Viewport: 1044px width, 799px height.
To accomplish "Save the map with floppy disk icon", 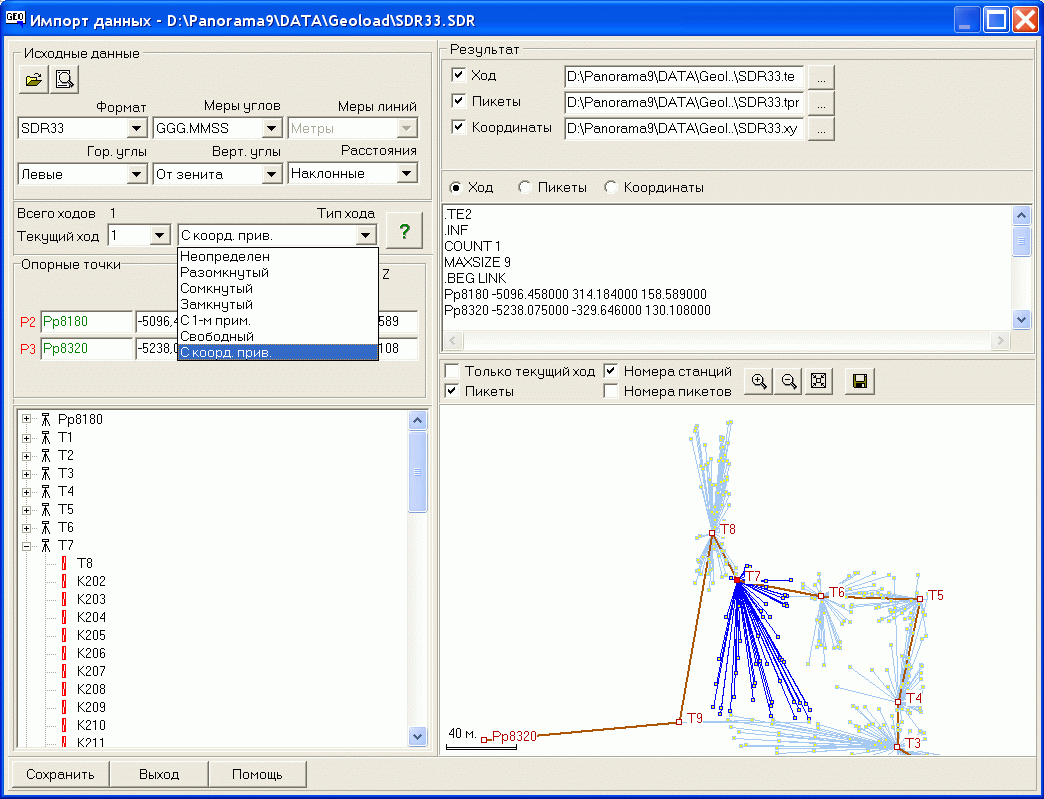I will coord(859,381).
